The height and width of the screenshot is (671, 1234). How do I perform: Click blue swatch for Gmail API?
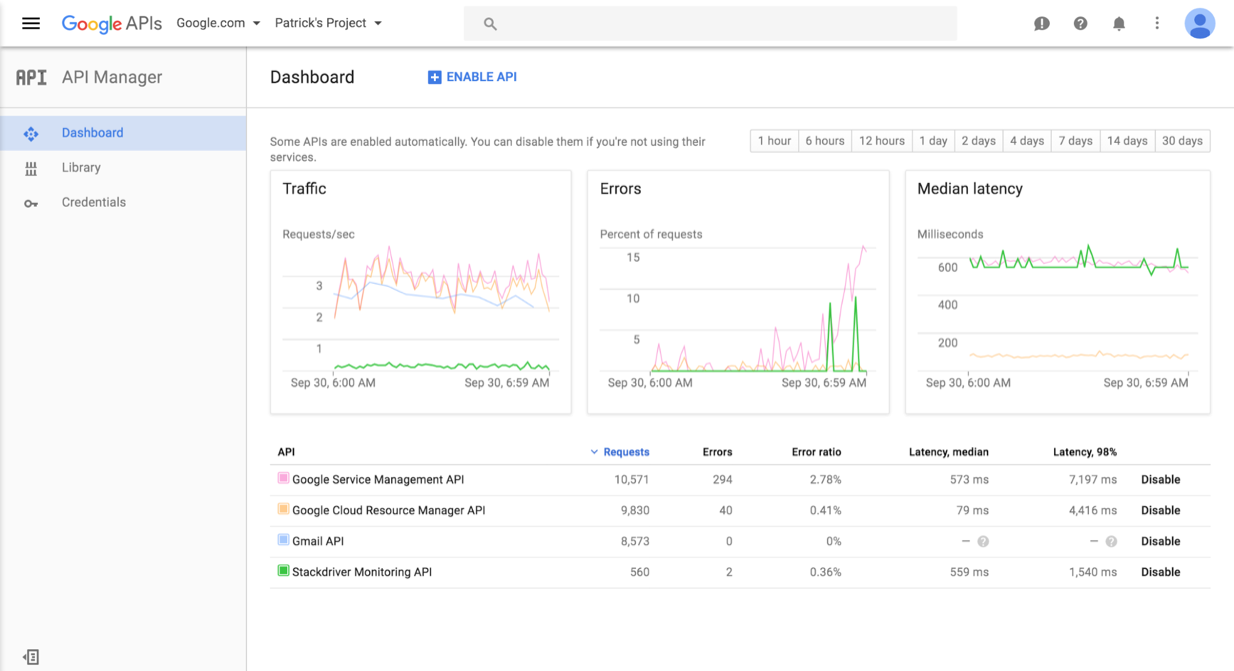tap(283, 541)
